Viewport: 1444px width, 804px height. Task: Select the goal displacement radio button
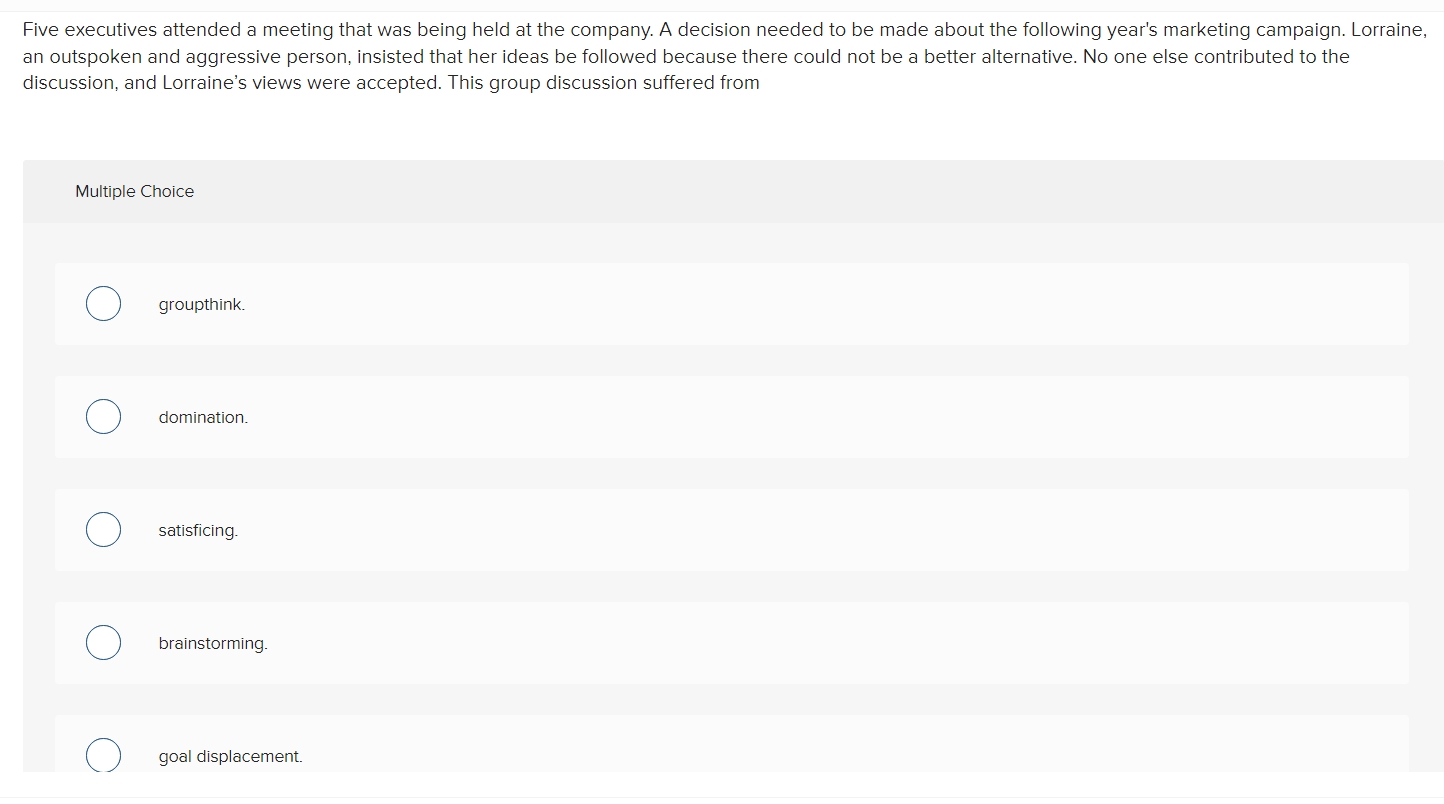click(103, 755)
